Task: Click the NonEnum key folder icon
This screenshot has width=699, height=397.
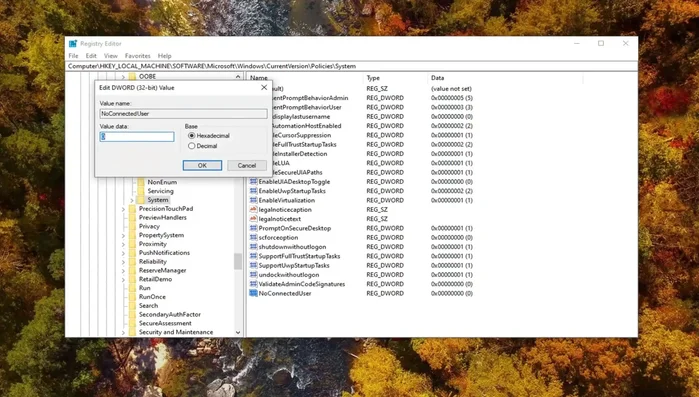Action: [141, 182]
